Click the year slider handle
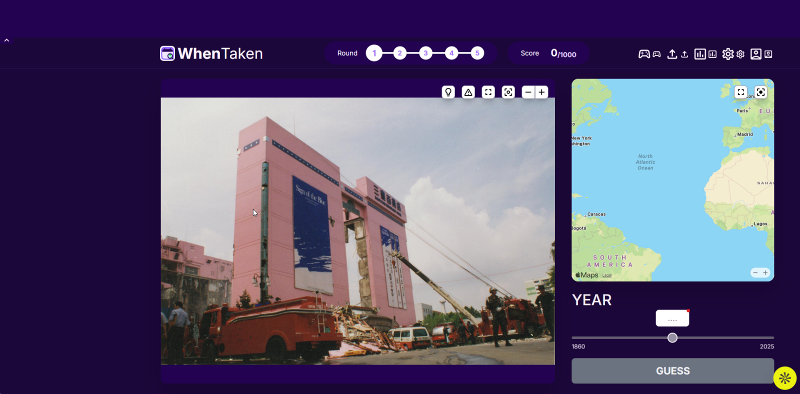This screenshot has height=394, width=800. point(672,338)
